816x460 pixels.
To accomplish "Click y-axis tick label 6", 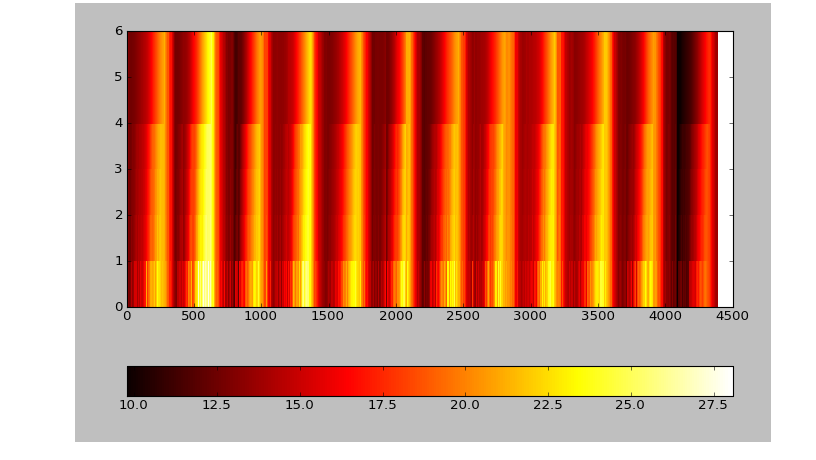I will pos(119,31).
